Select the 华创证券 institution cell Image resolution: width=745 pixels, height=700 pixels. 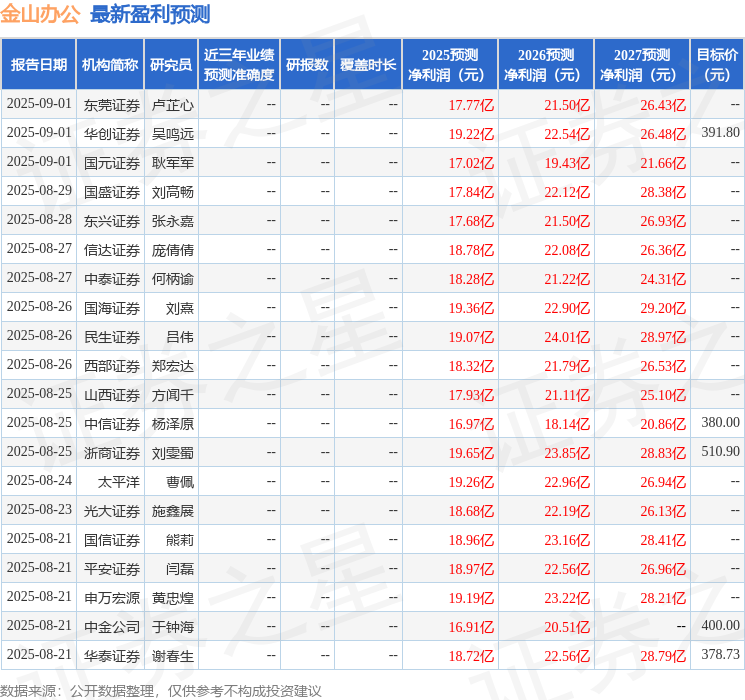click(x=112, y=134)
